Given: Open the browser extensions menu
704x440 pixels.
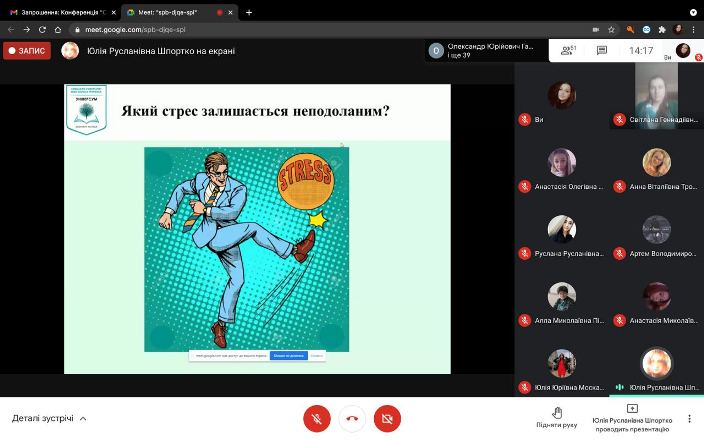Looking at the screenshot, I should [661, 29].
